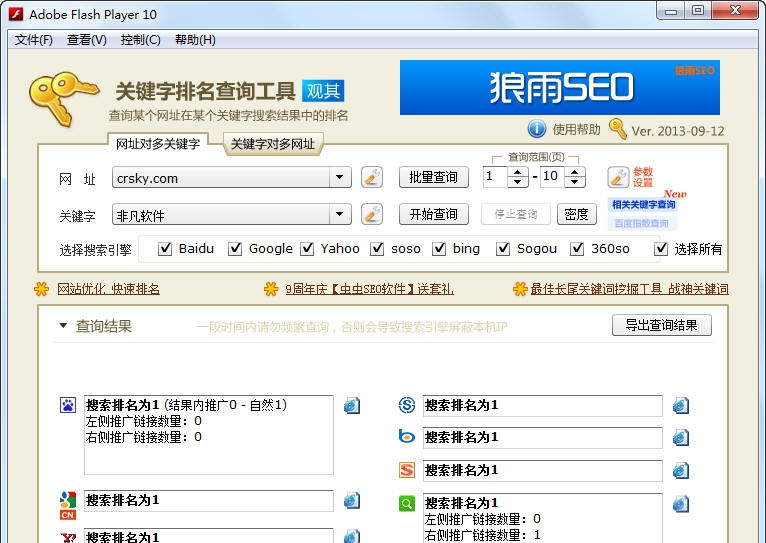
Task: Increase the end page value from 10
Action: 575,172
